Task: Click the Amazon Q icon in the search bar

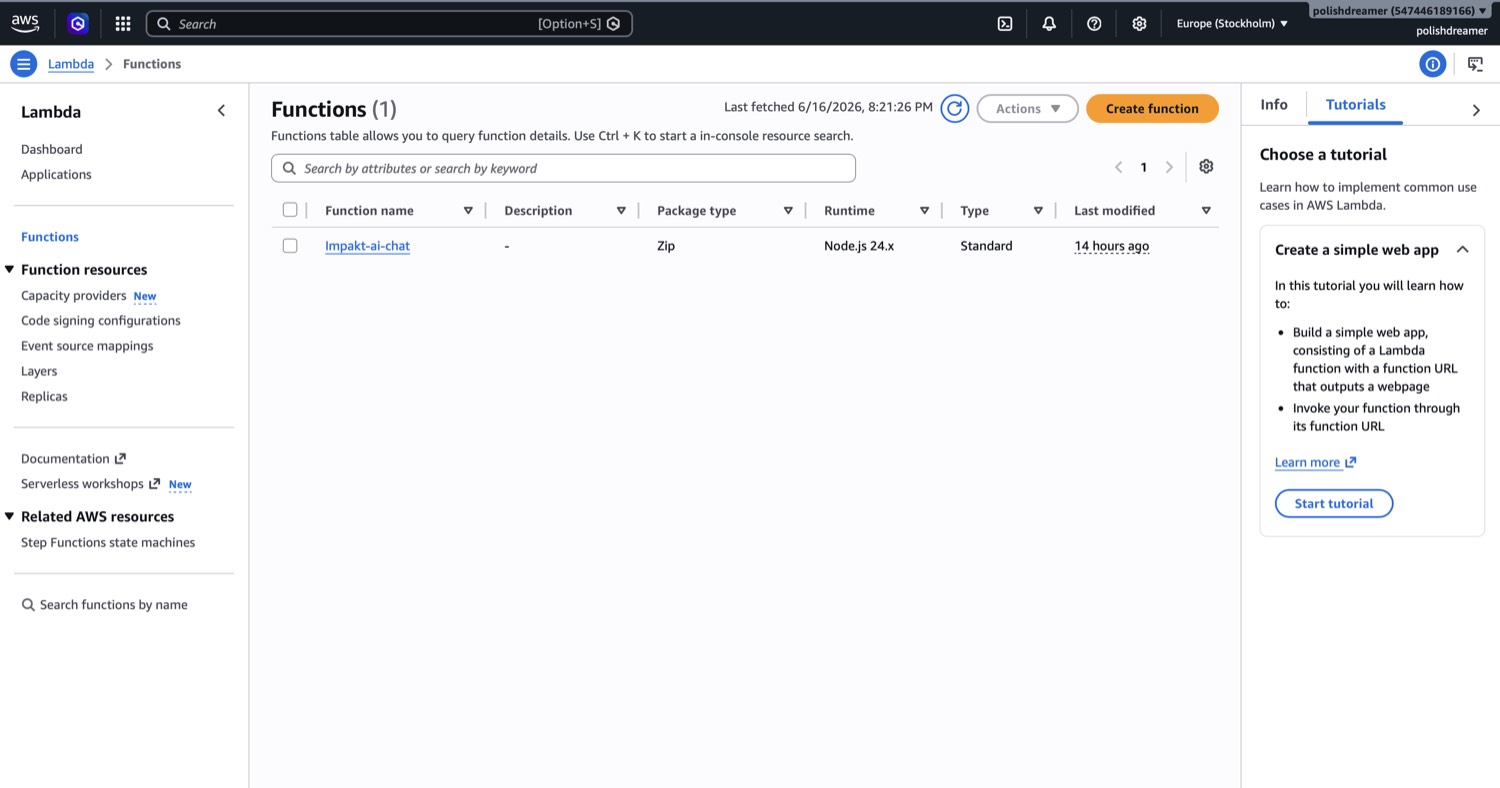Action: [614, 24]
